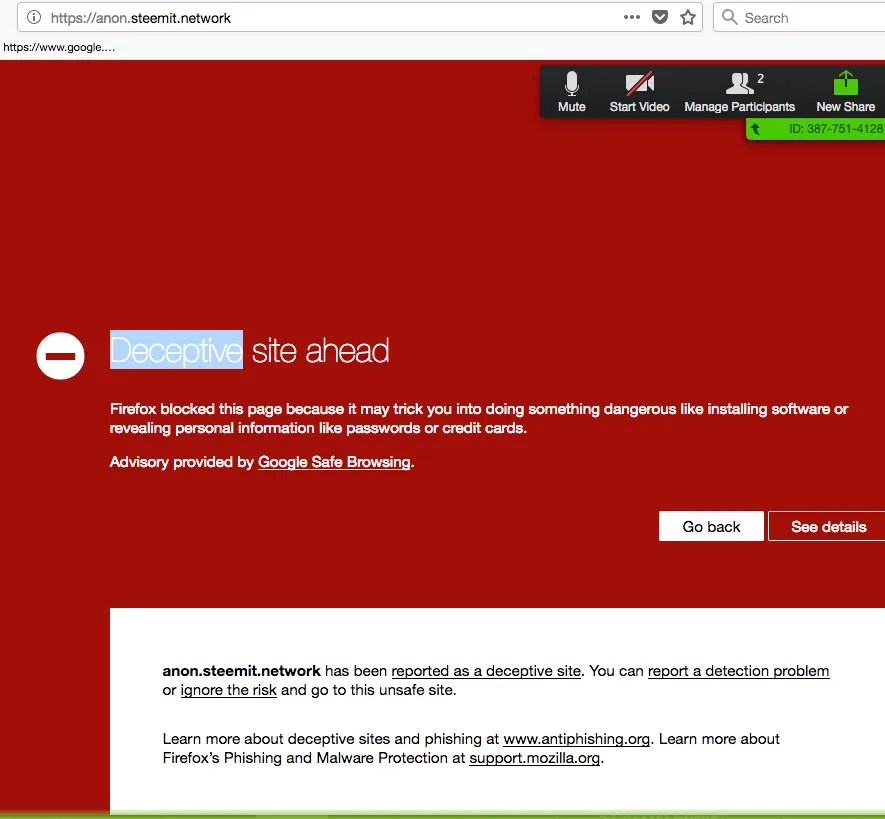The width and height of the screenshot is (885, 819).
Task: Click the See details button
Action: [827, 526]
